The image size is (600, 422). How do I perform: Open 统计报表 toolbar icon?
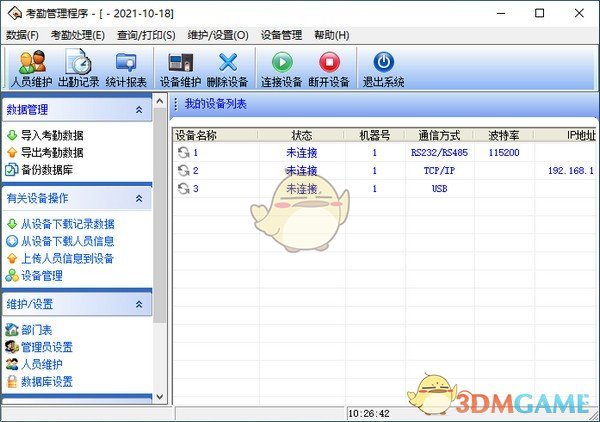(126, 62)
